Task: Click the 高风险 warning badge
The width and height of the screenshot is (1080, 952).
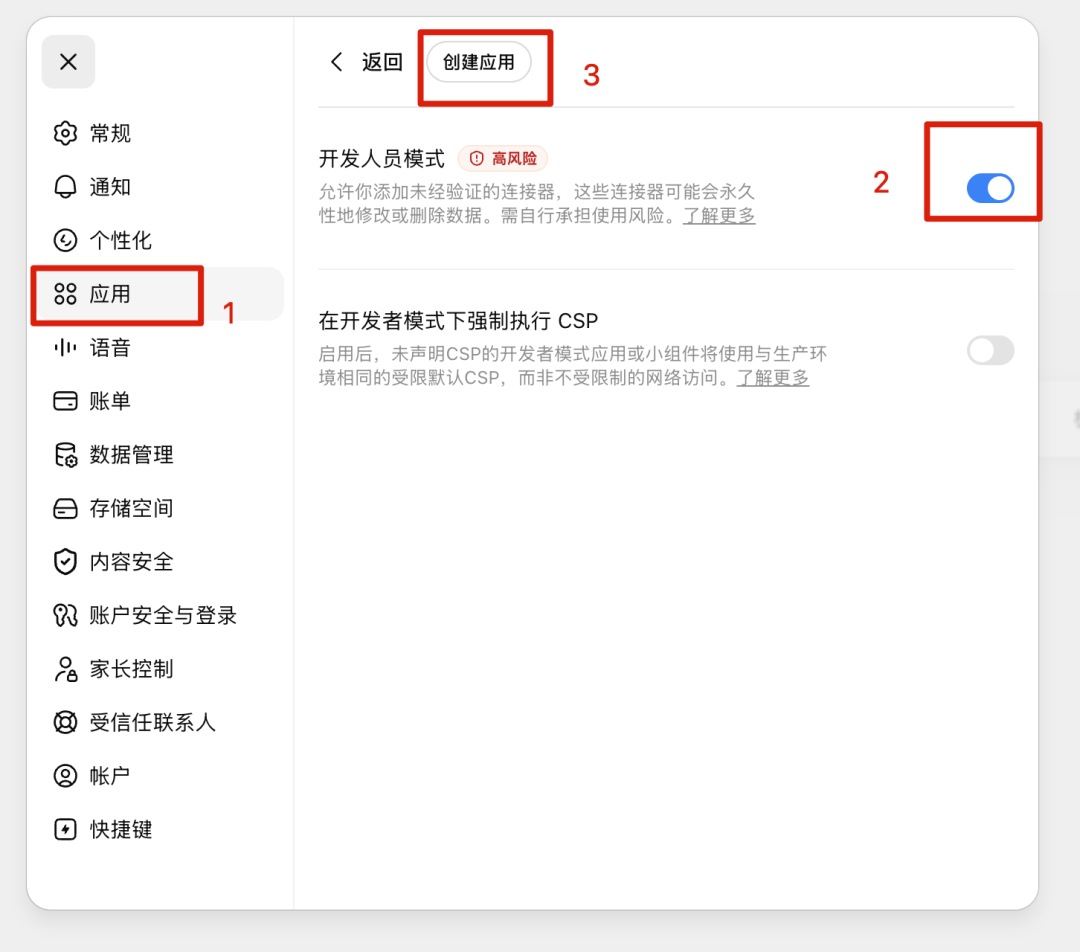Action: click(x=503, y=158)
